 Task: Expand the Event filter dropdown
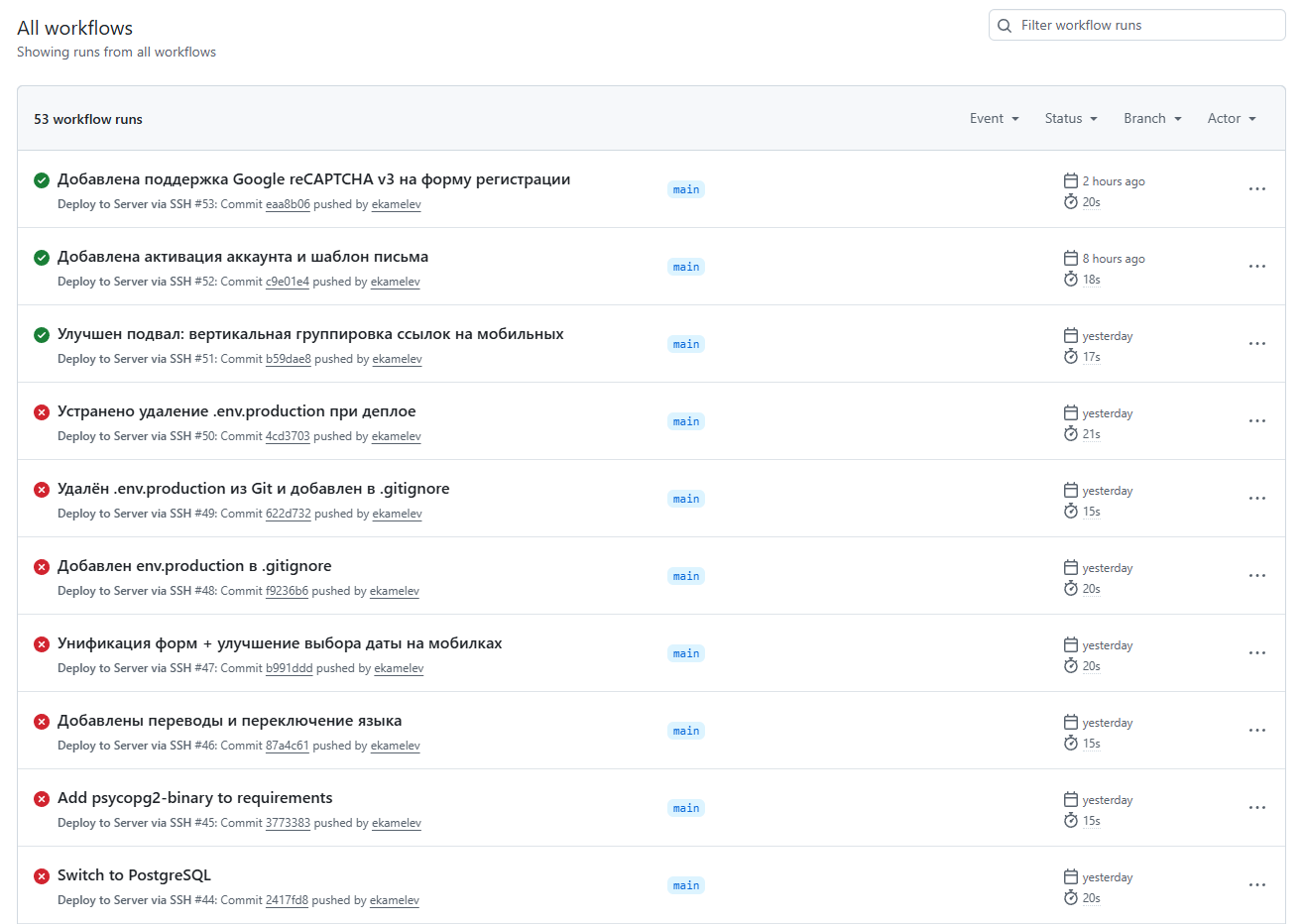(994, 119)
